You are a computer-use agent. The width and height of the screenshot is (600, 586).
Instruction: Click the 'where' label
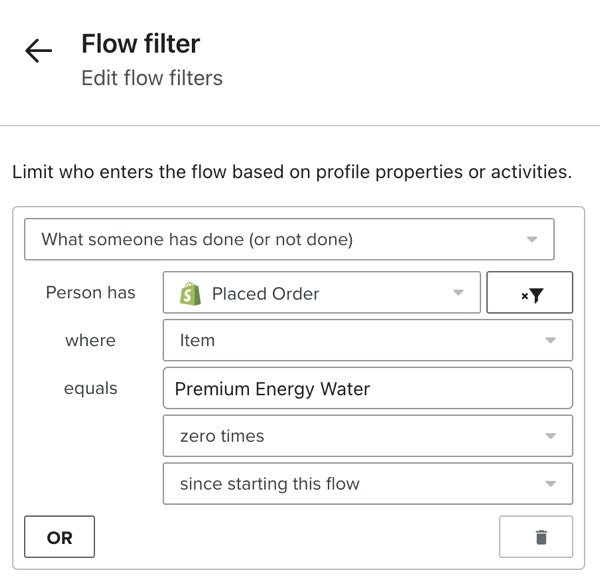pyautogui.click(x=91, y=341)
